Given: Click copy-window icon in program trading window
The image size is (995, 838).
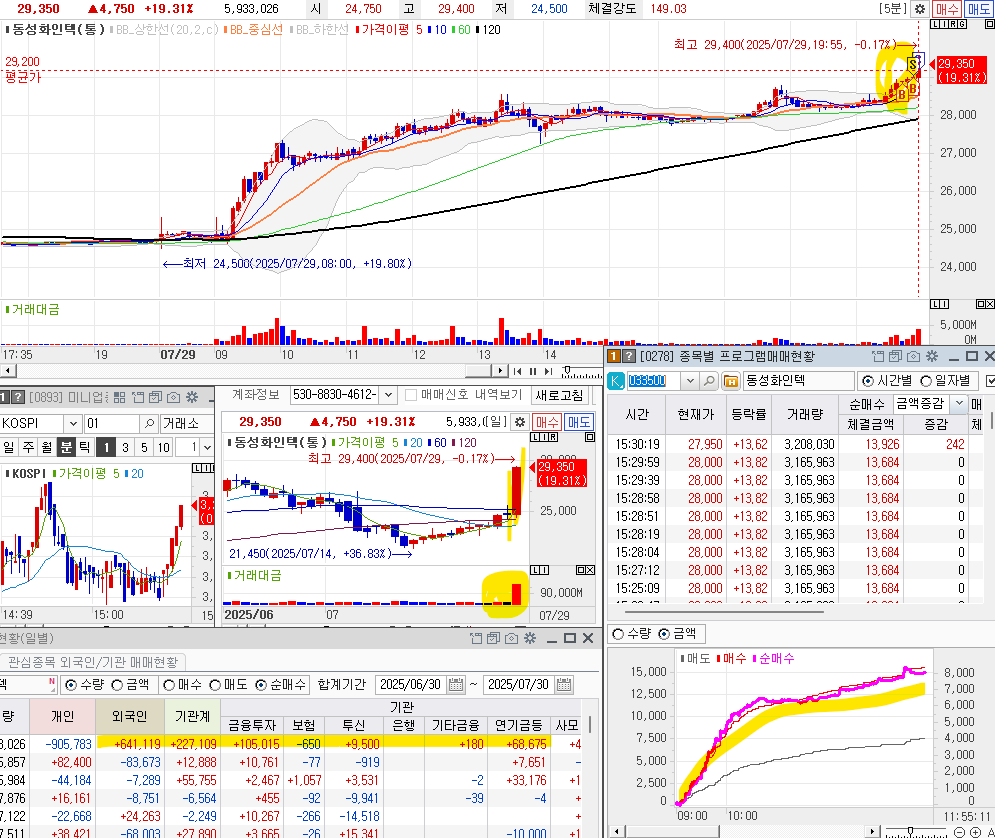Looking at the screenshot, I should coord(878,357).
